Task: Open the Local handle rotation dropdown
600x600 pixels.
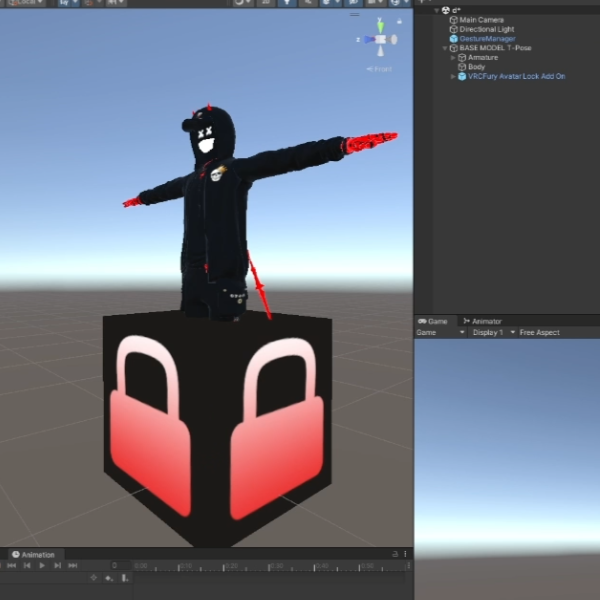Action: tap(26, 3)
